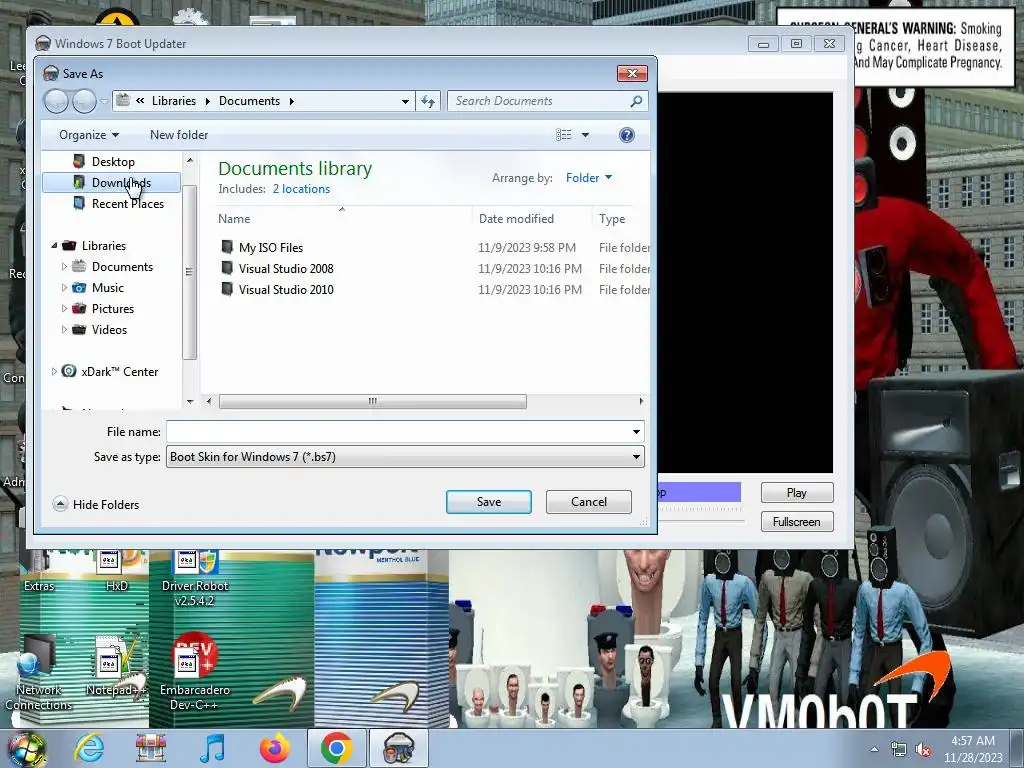Click the horizontal scrollbar in file list
This screenshot has height=768, width=1024.
[372, 401]
